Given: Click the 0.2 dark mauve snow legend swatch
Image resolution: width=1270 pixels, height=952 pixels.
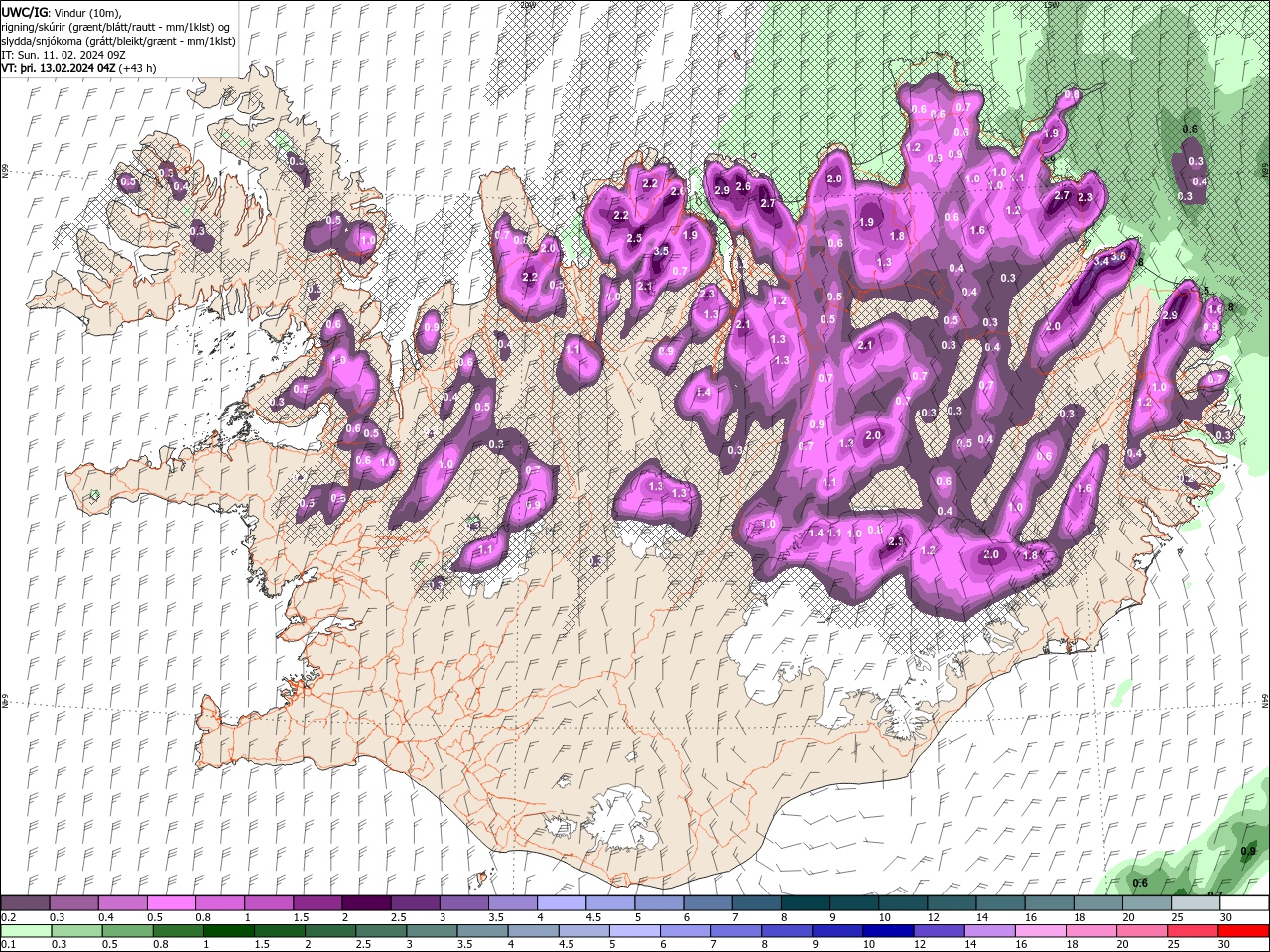Looking at the screenshot, I should pyautogui.click(x=25, y=903).
